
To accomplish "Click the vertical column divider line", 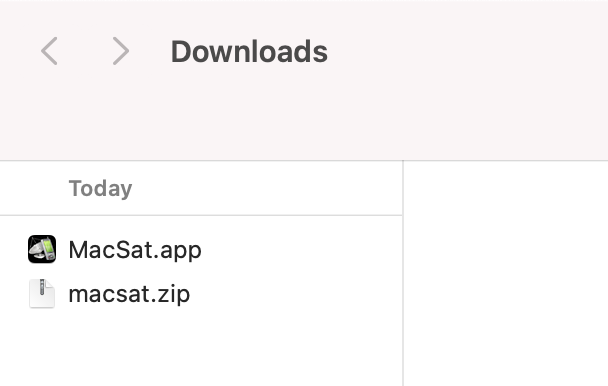I will (x=403, y=273).
